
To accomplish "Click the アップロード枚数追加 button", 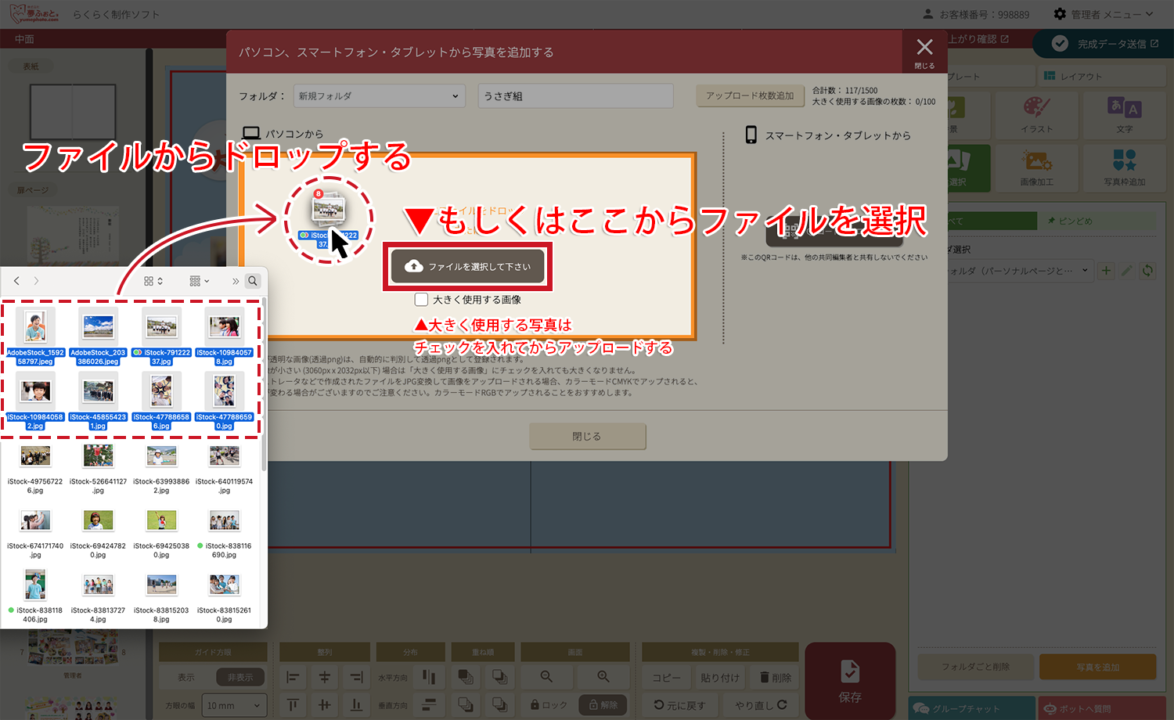I will [749, 96].
